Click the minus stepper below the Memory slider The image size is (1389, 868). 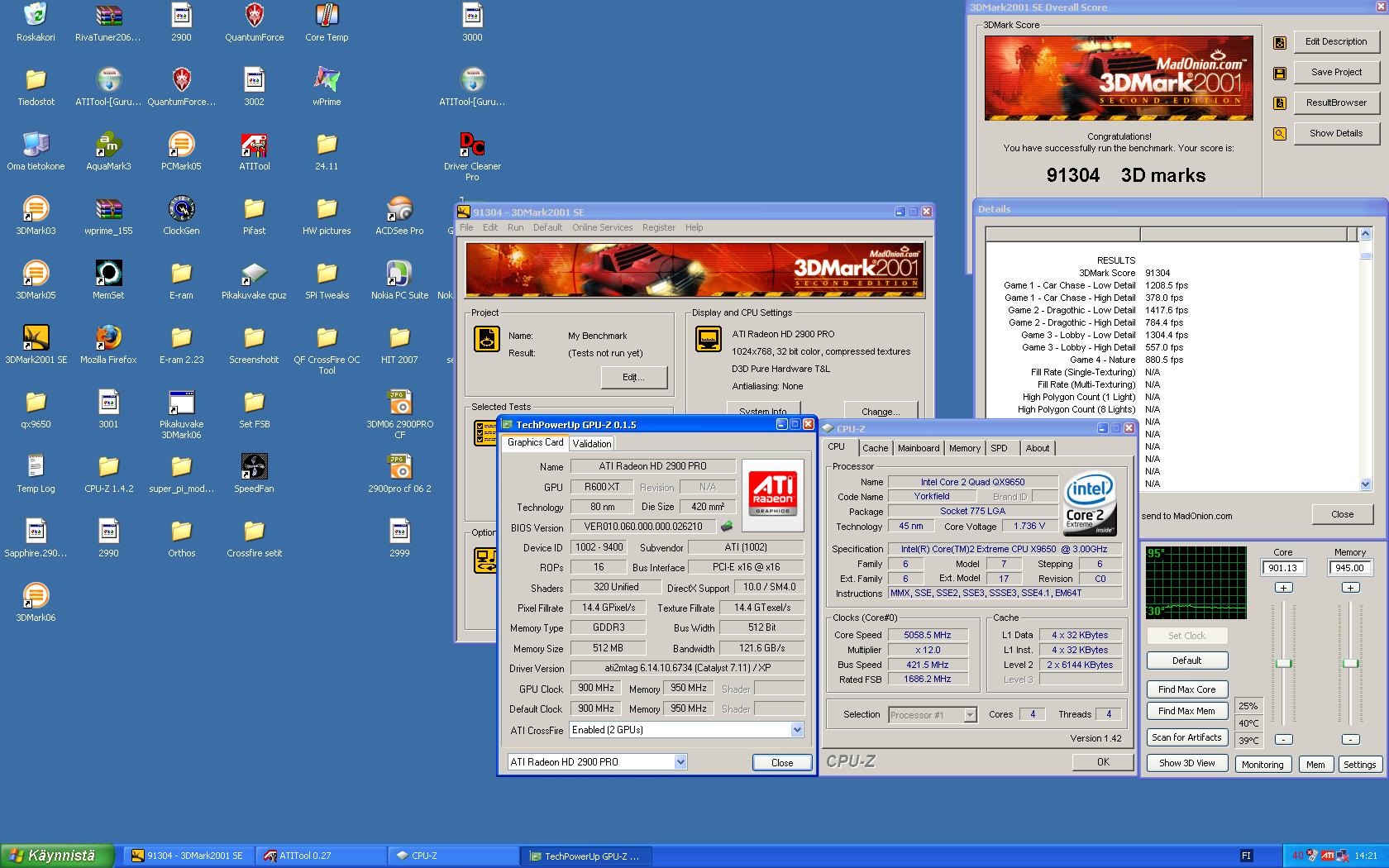click(1350, 739)
